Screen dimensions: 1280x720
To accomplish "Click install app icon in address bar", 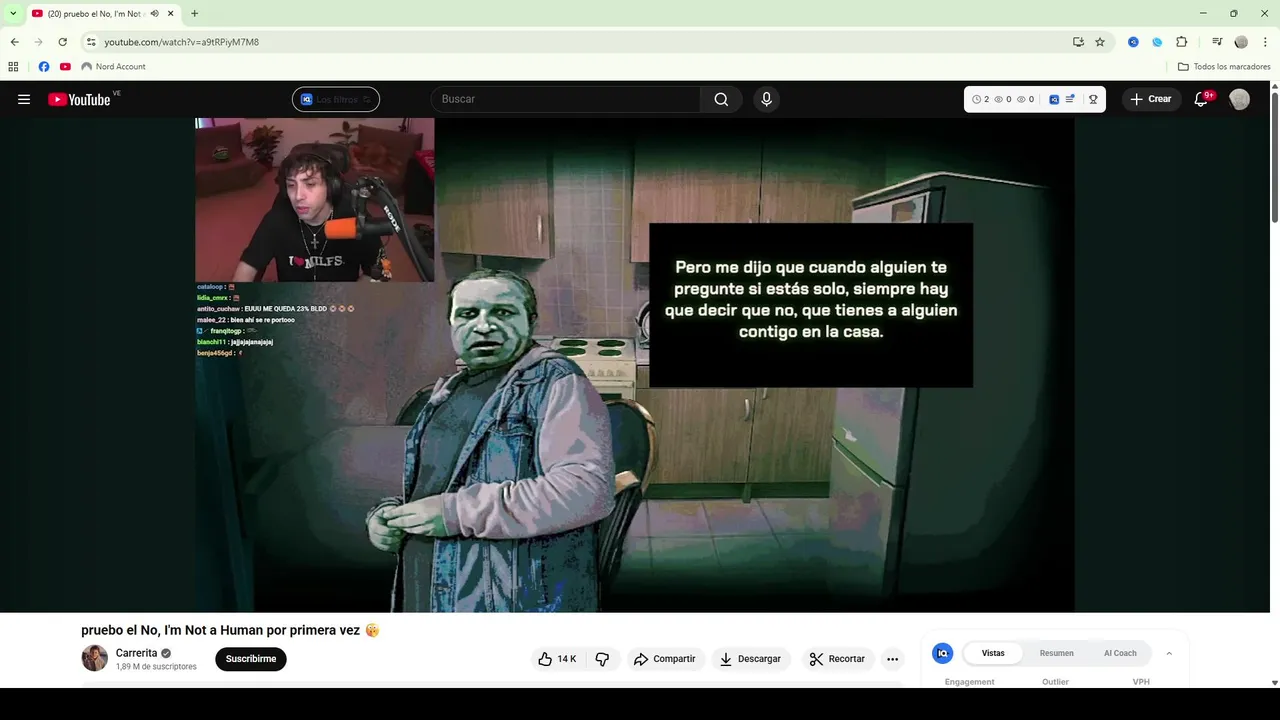I will [1078, 42].
